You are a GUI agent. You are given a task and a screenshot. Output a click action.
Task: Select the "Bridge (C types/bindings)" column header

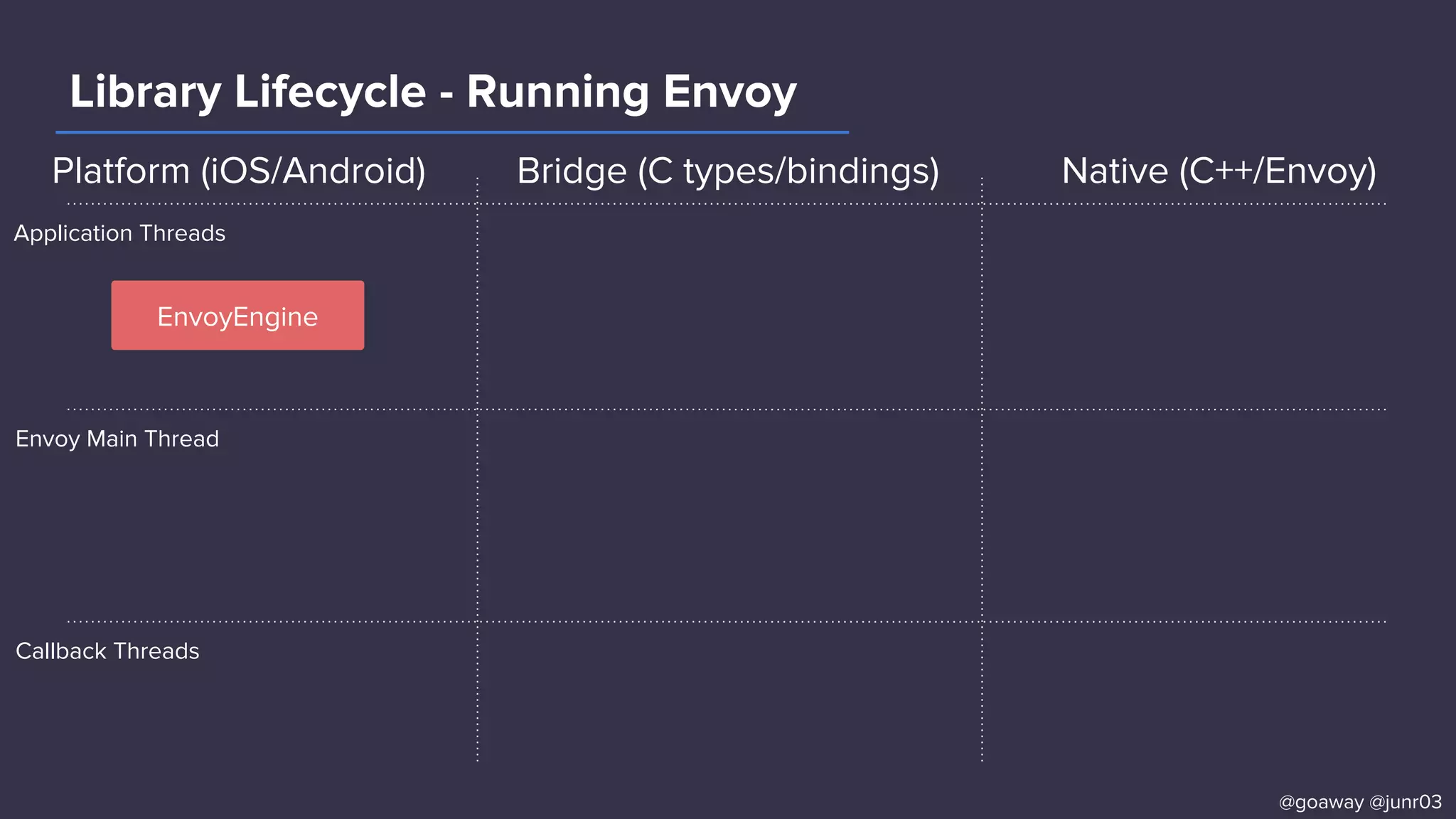[728, 171]
